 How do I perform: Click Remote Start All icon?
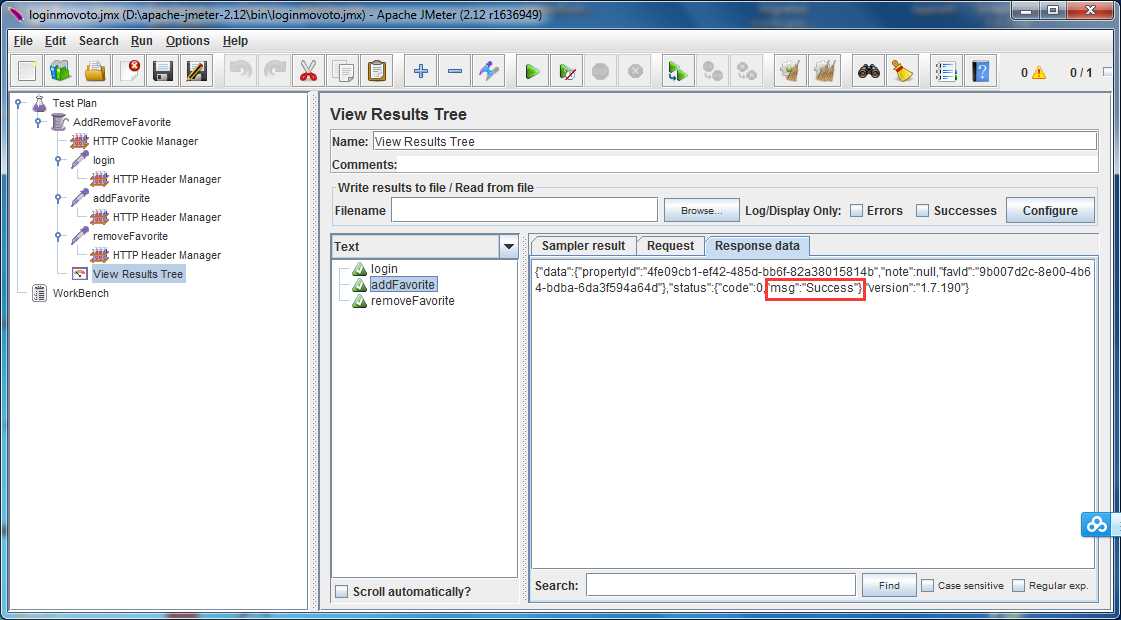pyautogui.click(x=678, y=72)
